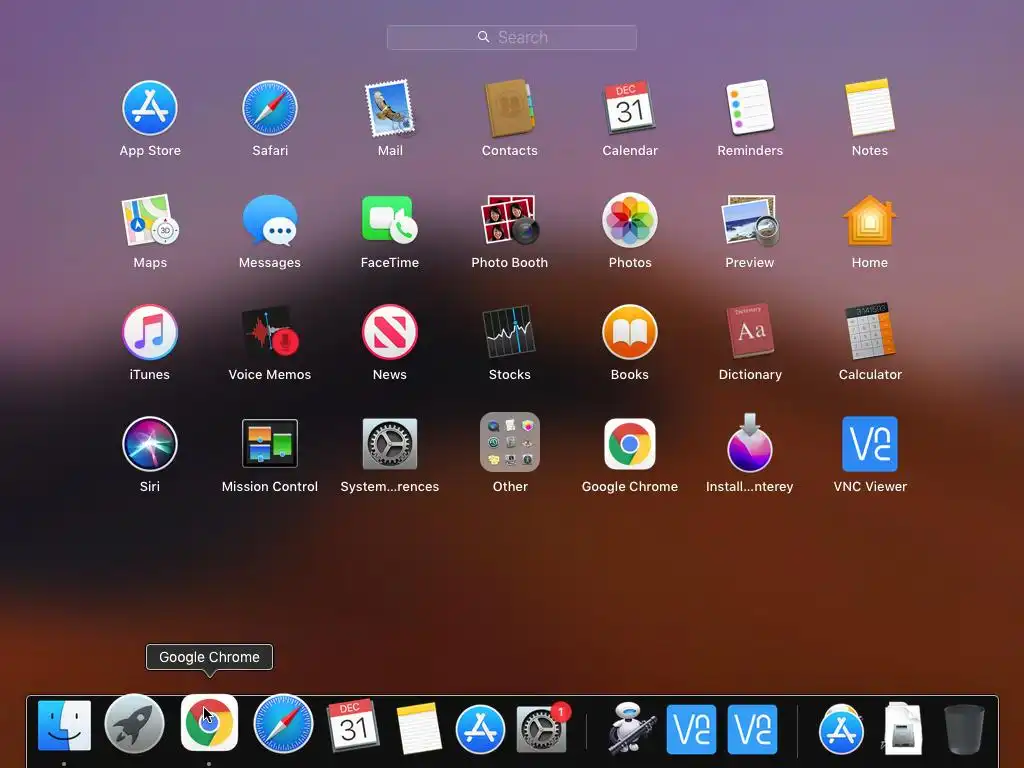Viewport: 1024px width, 768px height.
Task: Open App Store from the Launchpad grid
Action: (150, 108)
